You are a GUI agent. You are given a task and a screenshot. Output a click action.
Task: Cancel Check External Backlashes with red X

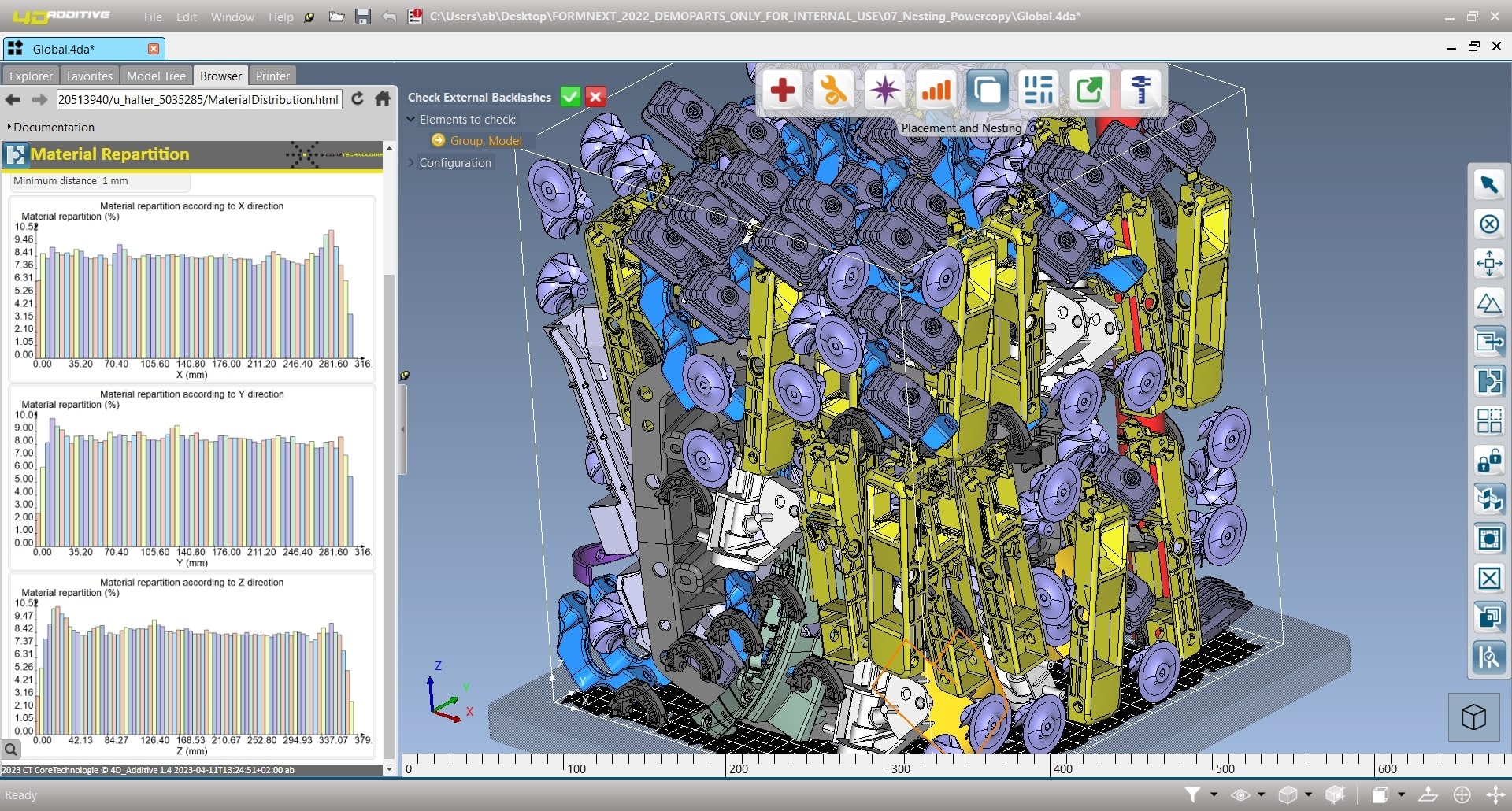pos(596,97)
